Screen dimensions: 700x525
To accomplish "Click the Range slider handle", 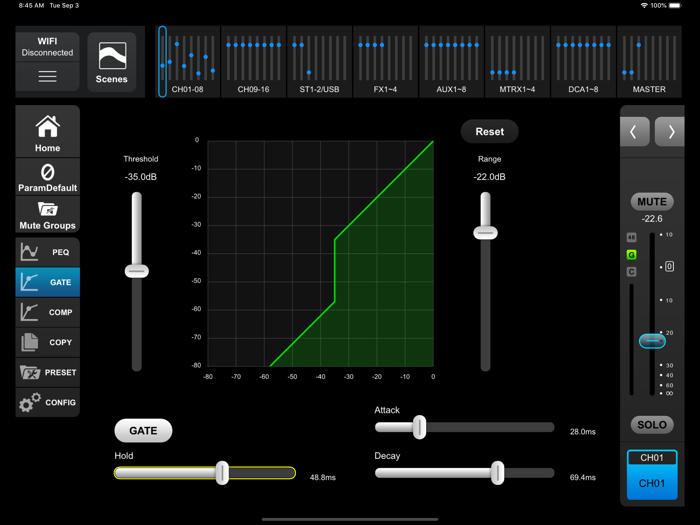I will [x=485, y=233].
